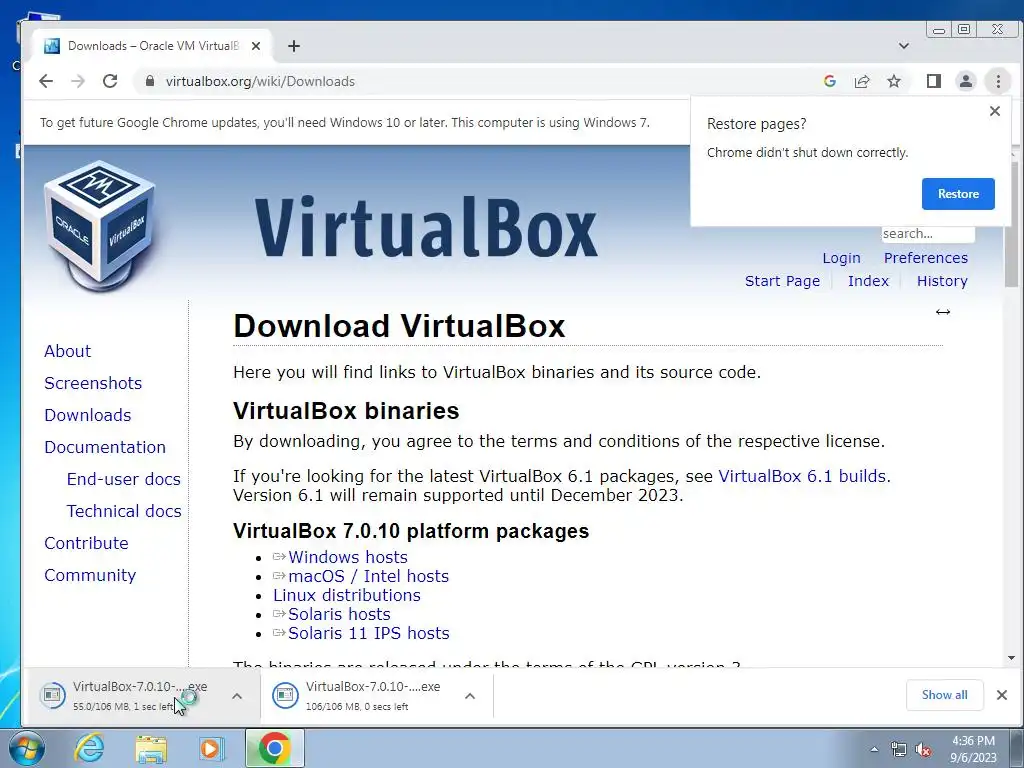Click the Restore button

coord(958,194)
